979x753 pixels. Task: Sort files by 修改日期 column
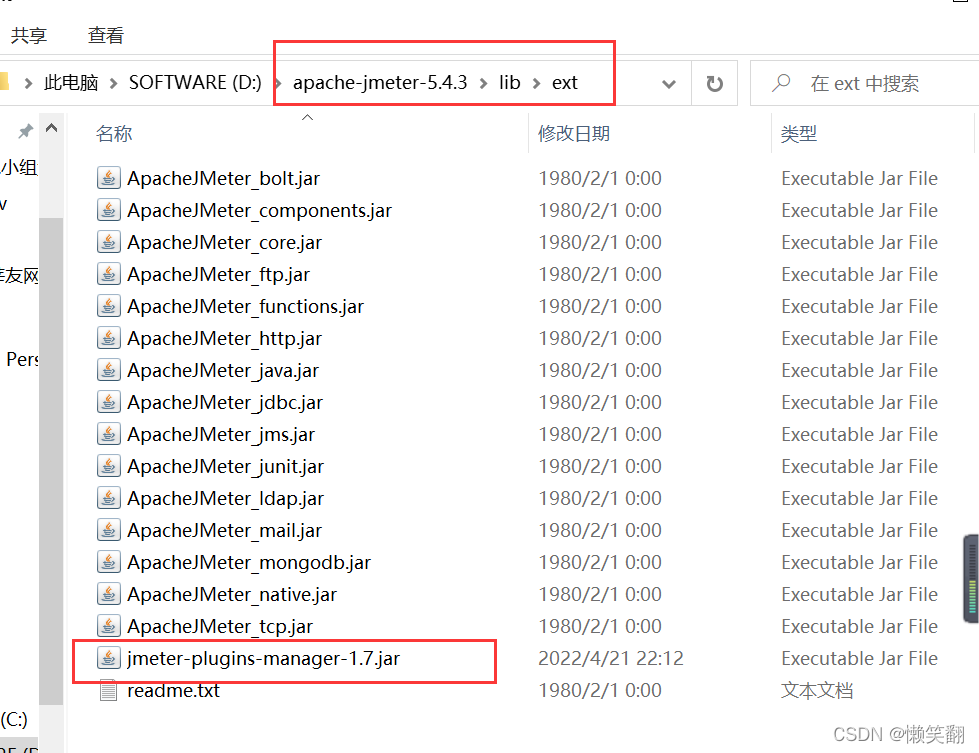pyautogui.click(x=574, y=133)
